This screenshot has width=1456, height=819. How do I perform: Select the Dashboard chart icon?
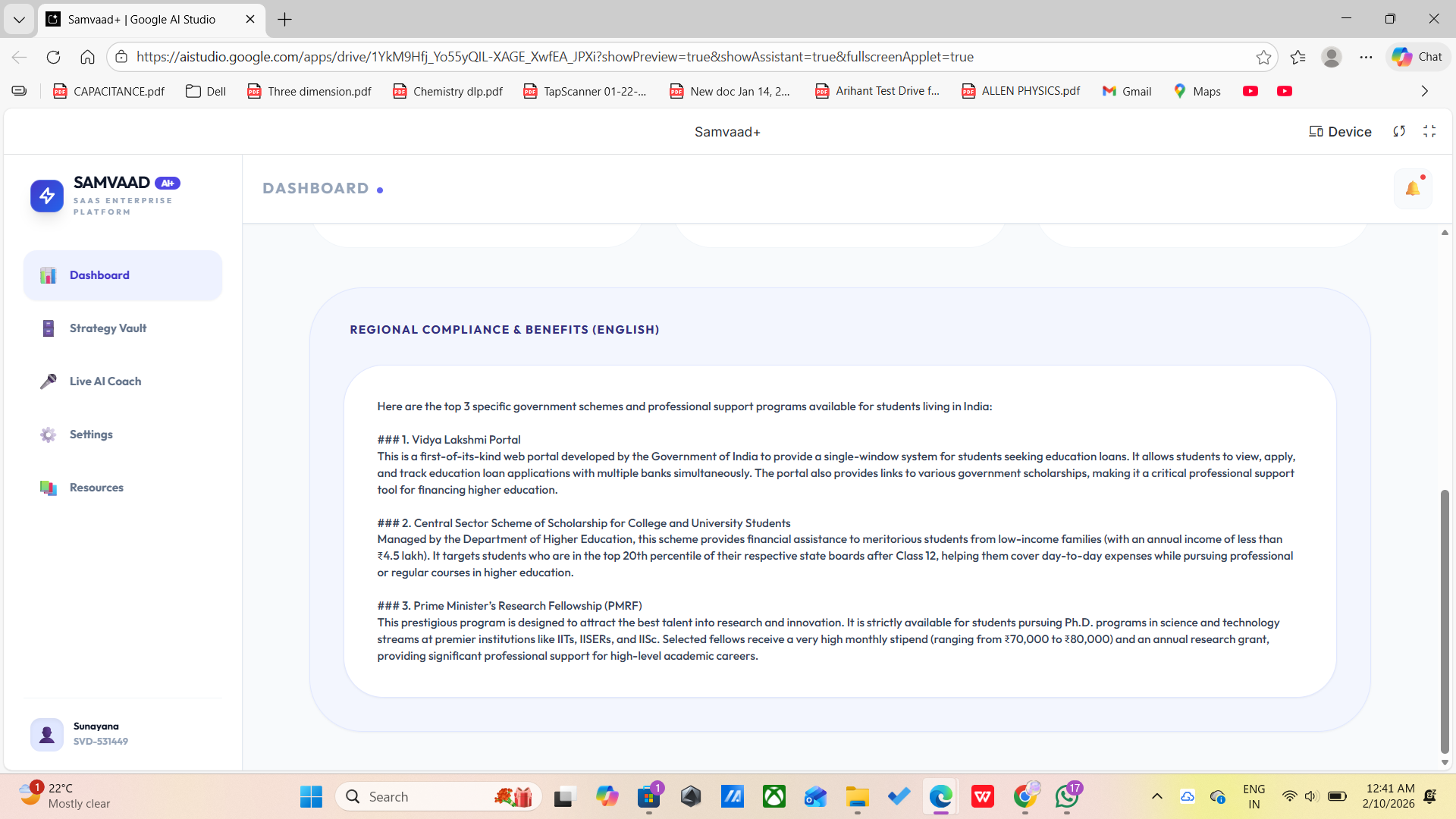(x=49, y=275)
